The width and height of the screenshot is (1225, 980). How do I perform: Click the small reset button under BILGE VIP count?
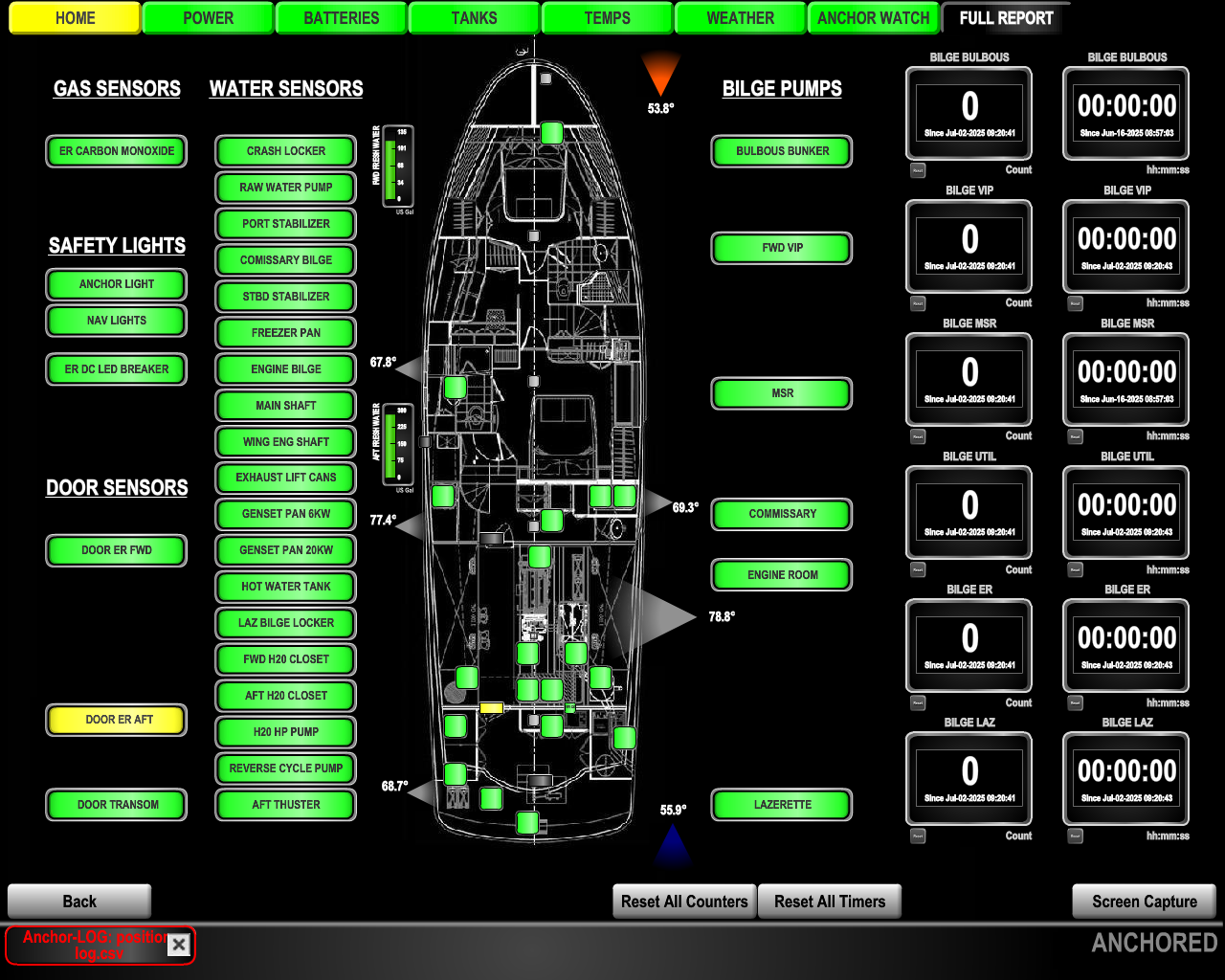tap(918, 303)
